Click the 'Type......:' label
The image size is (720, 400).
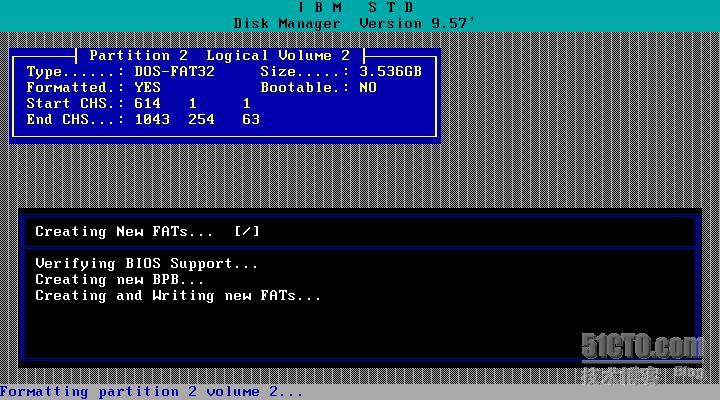click(x=75, y=72)
